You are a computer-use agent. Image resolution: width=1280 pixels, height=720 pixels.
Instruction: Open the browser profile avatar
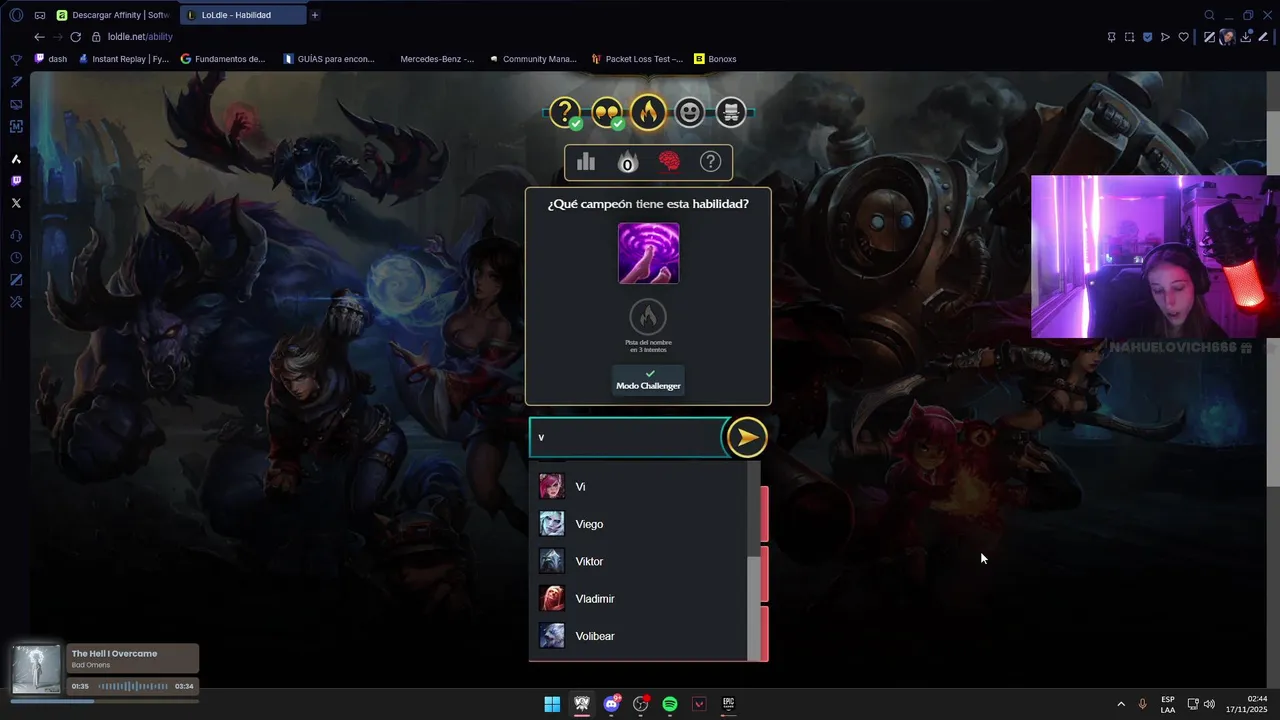point(1227,37)
